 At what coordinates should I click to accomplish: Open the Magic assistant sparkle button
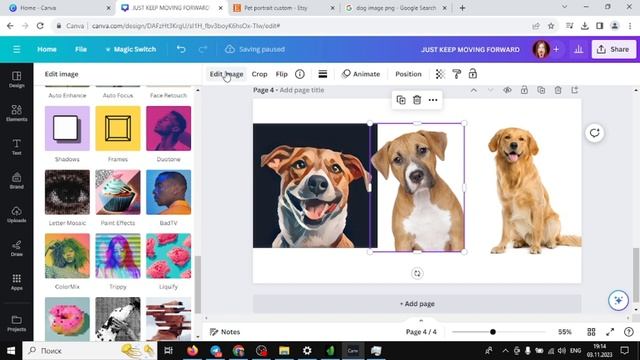pyautogui.click(x=618, y=300)
